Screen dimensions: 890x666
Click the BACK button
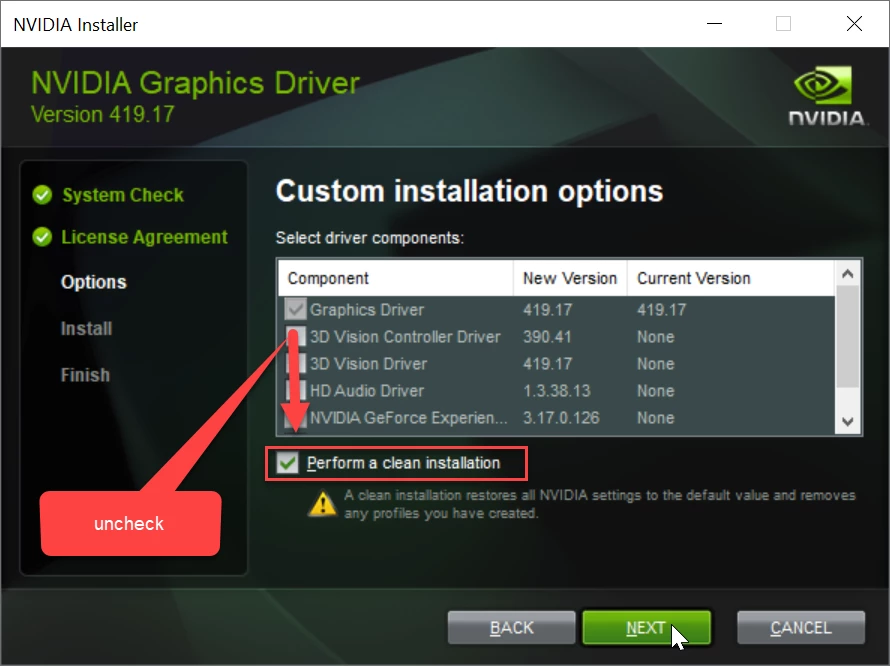tap(511, 627)
